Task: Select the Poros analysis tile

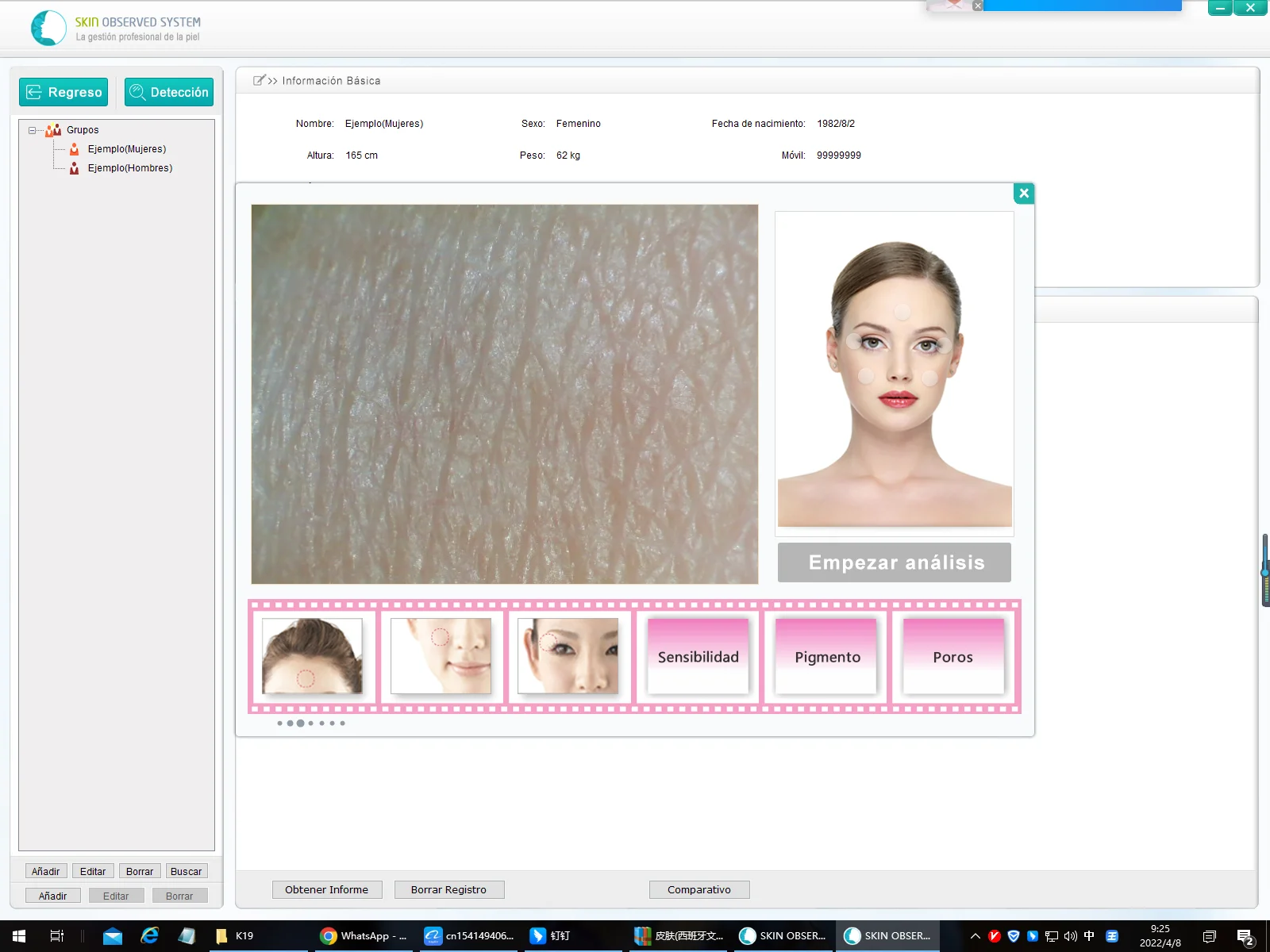Action: pyautogui.click(x=952, y=656)
